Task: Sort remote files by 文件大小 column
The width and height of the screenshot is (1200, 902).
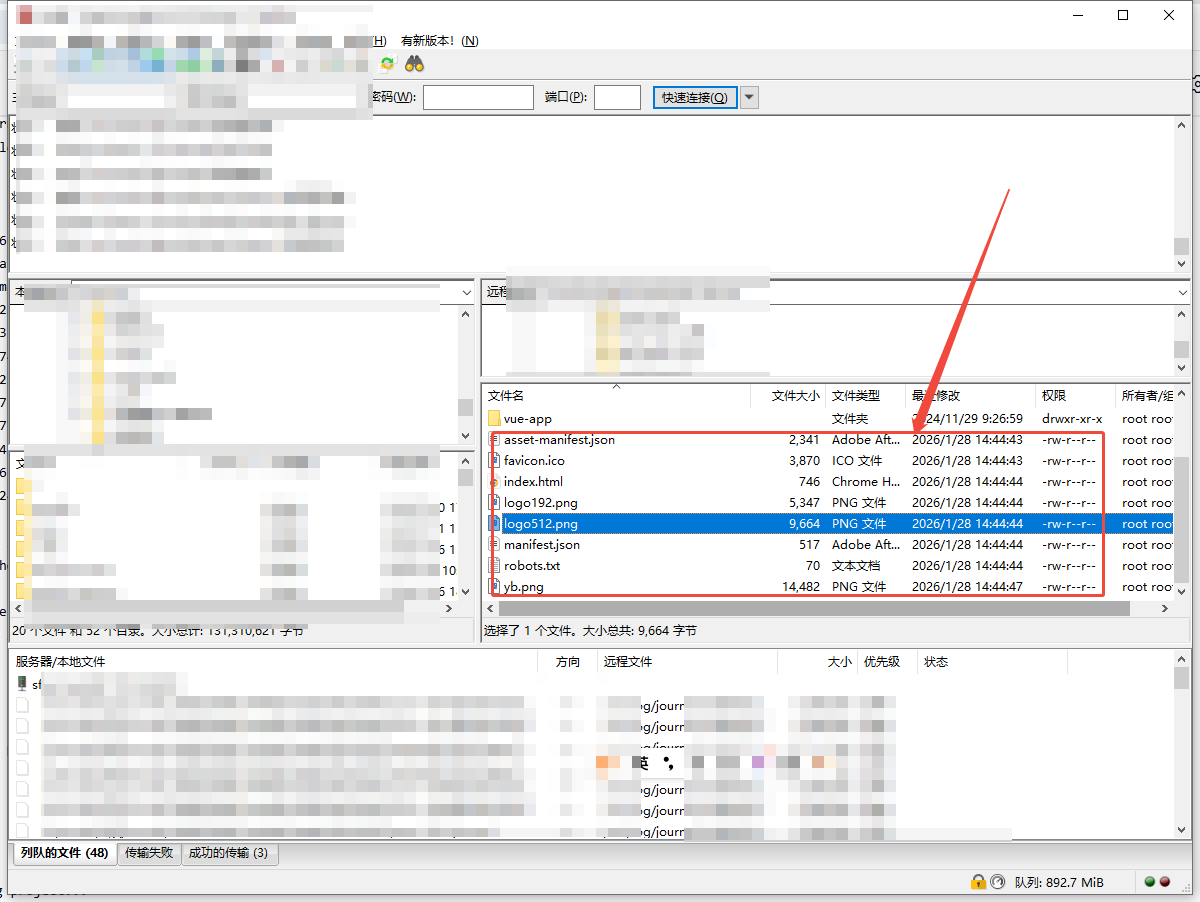Action: (795, 396)
